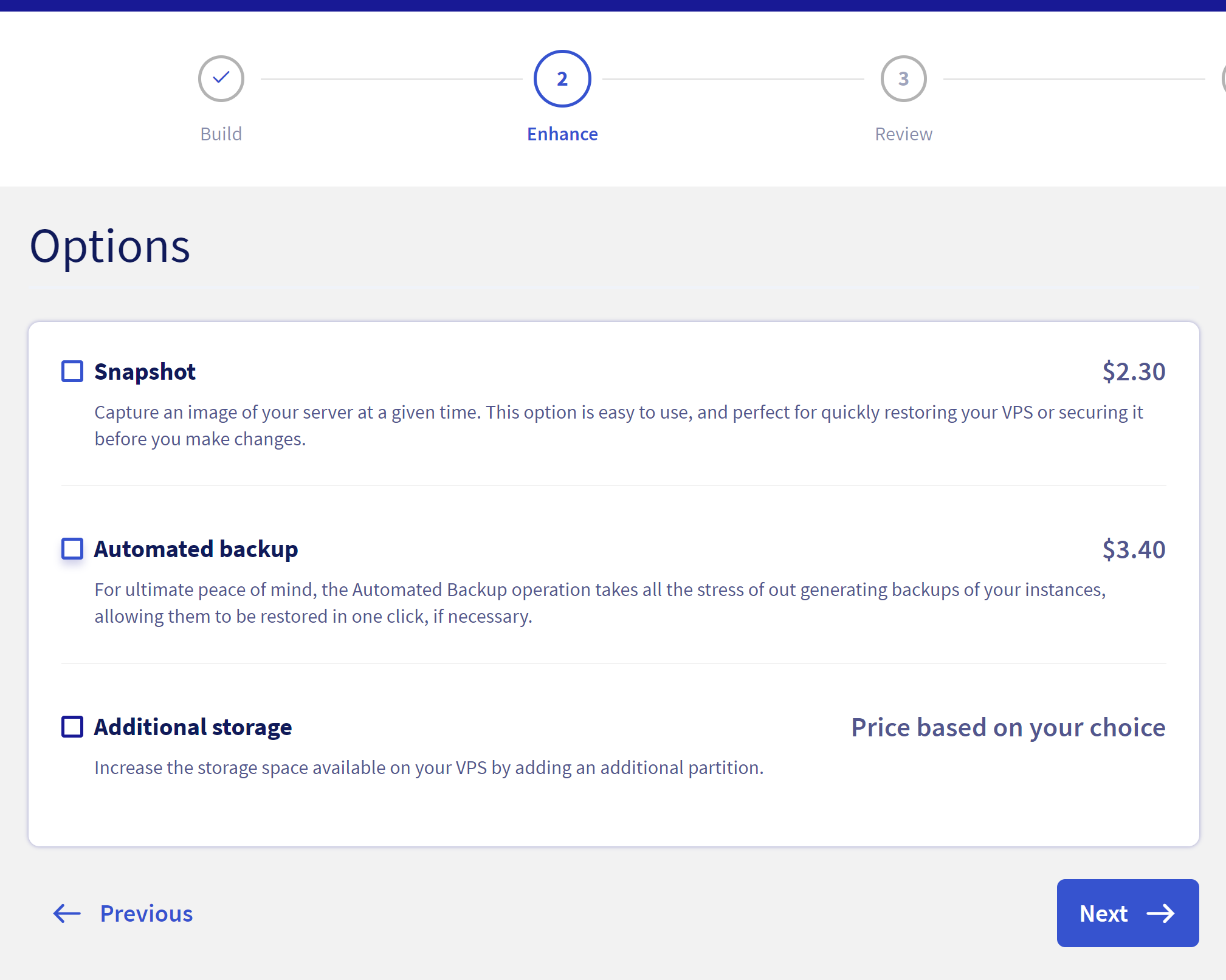Click the completed Build step checkmark circle
The image size is (1226, 980).
[221, 79]
